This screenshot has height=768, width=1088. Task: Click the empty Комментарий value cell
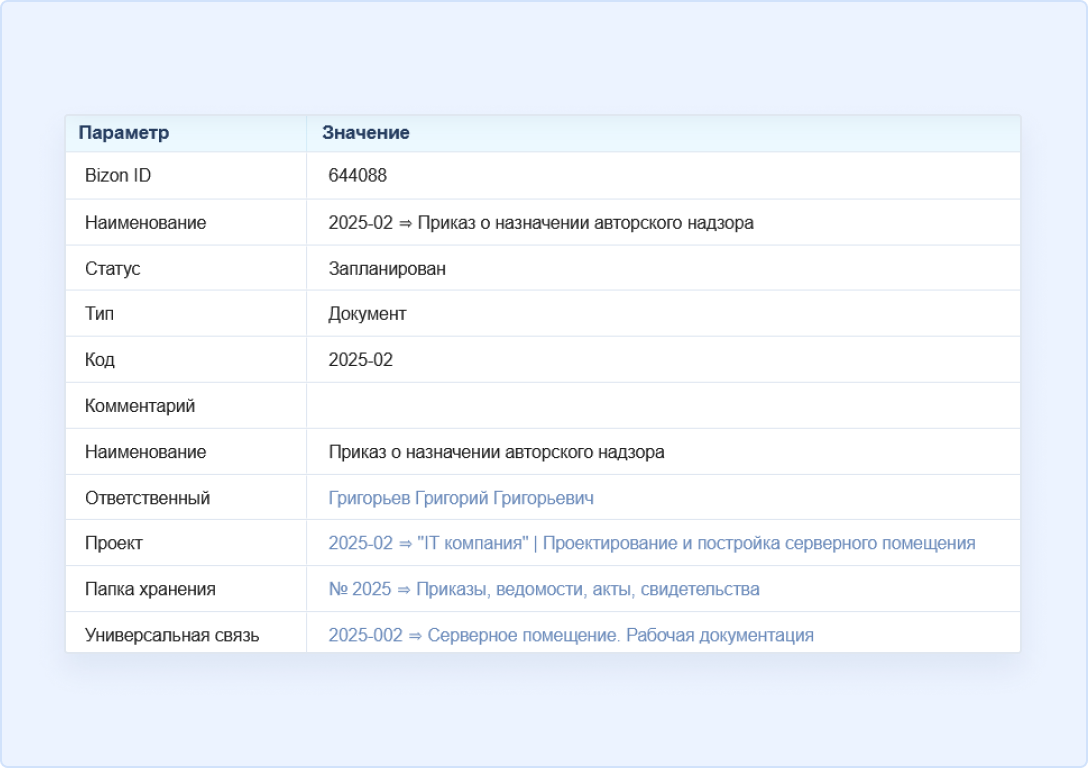pyautogui.click(x=662, y=406)
